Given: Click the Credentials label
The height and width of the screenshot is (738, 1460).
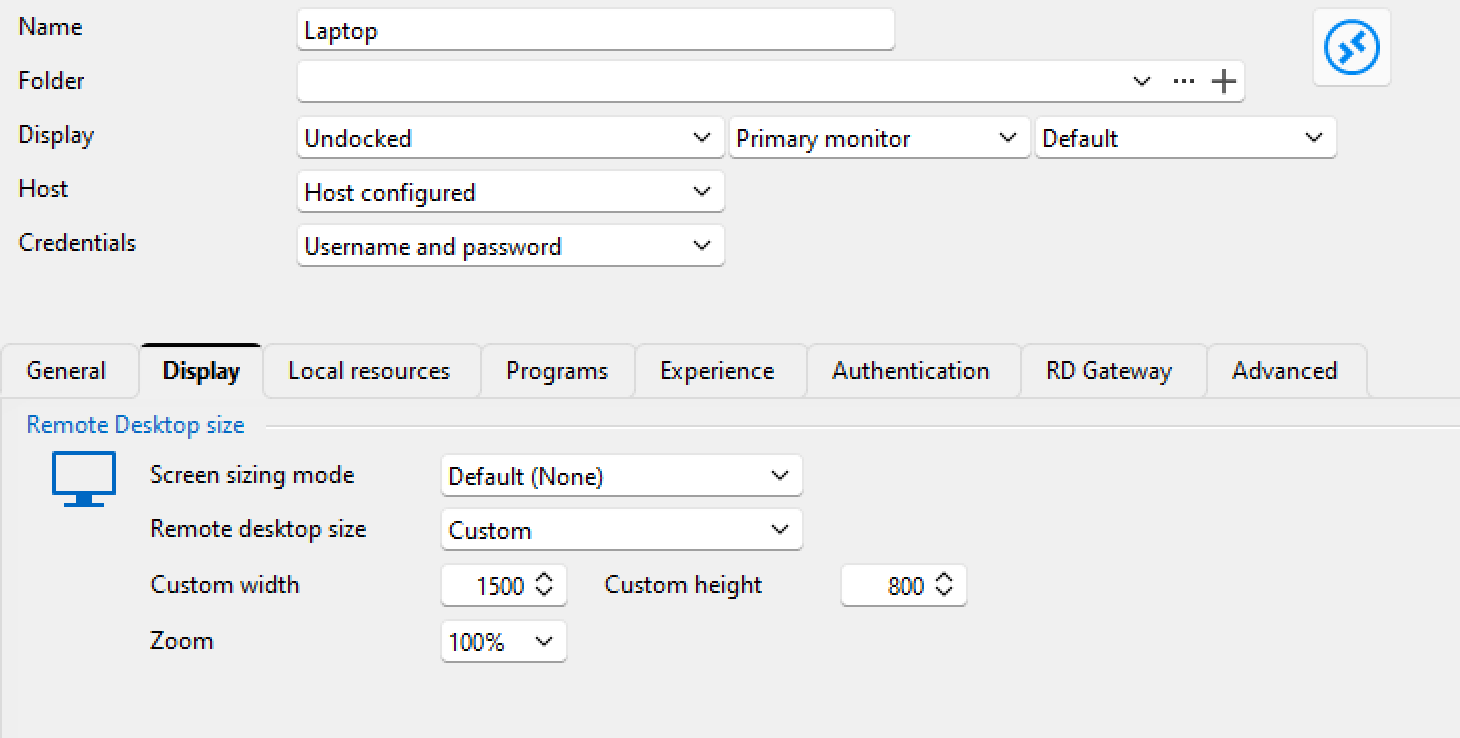Looking at the screenshot, I should pyautogui.click(x=77, y=243).
